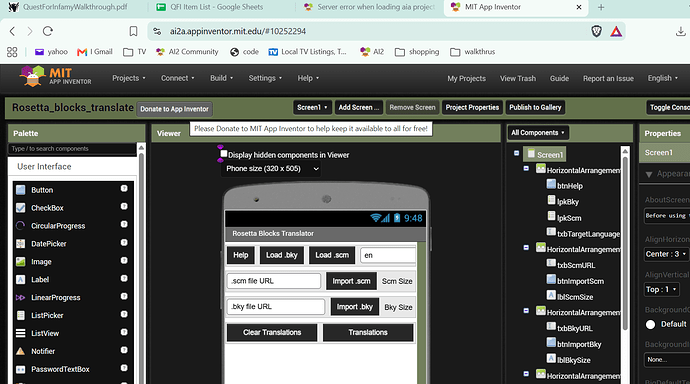Click the ListPicker palette icon
This screenshot has height=384, width=690.
point(21,315)
